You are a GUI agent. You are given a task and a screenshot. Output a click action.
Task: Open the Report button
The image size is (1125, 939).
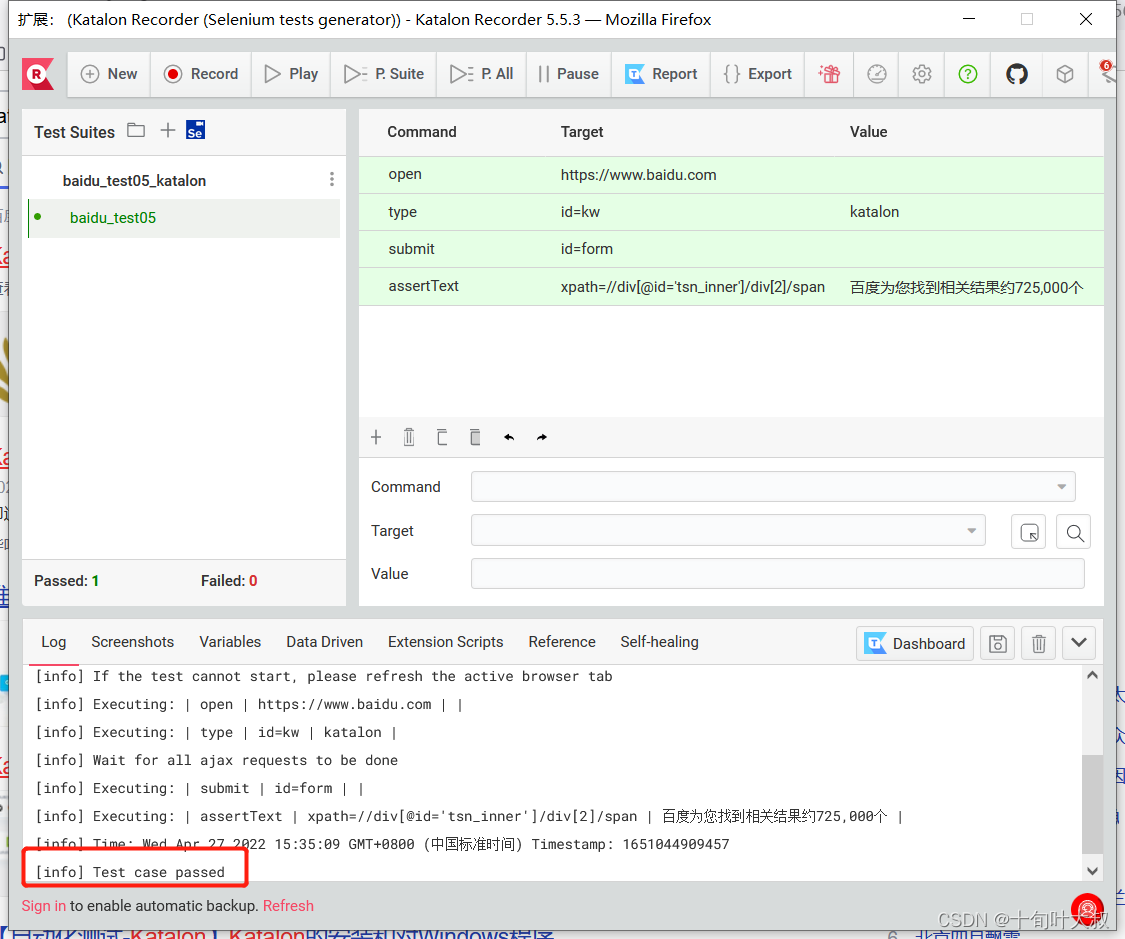(x=661, y=74)
